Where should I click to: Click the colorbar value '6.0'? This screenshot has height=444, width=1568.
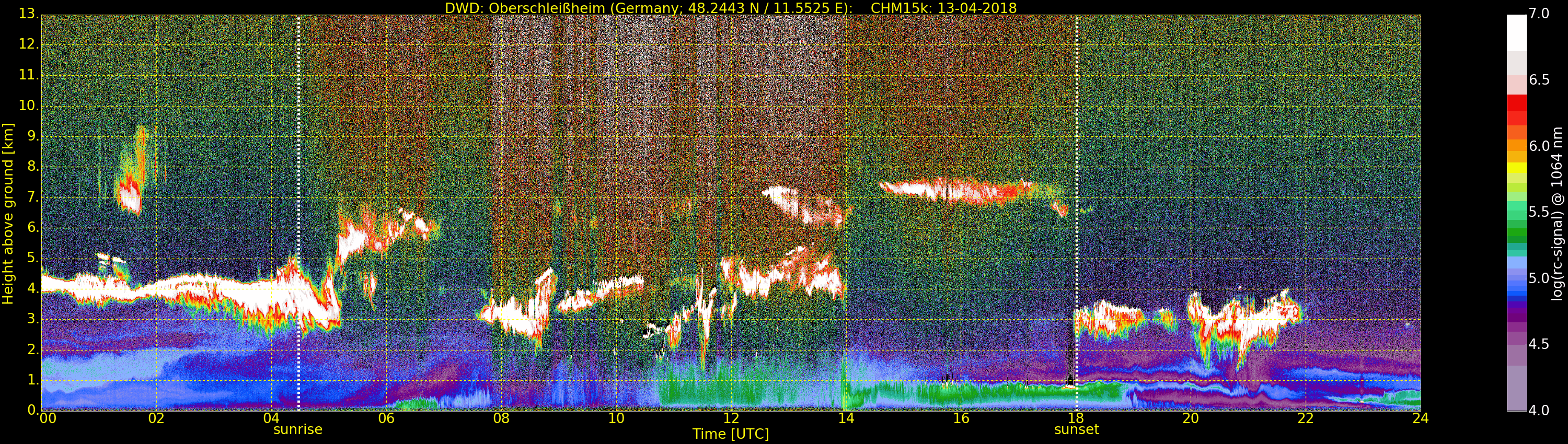point(1539,146)
